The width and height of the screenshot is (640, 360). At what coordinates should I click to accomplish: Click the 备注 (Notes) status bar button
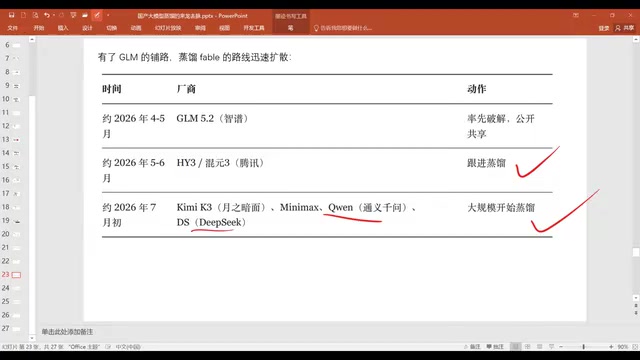pyautogui.click(x=472, y=347)
